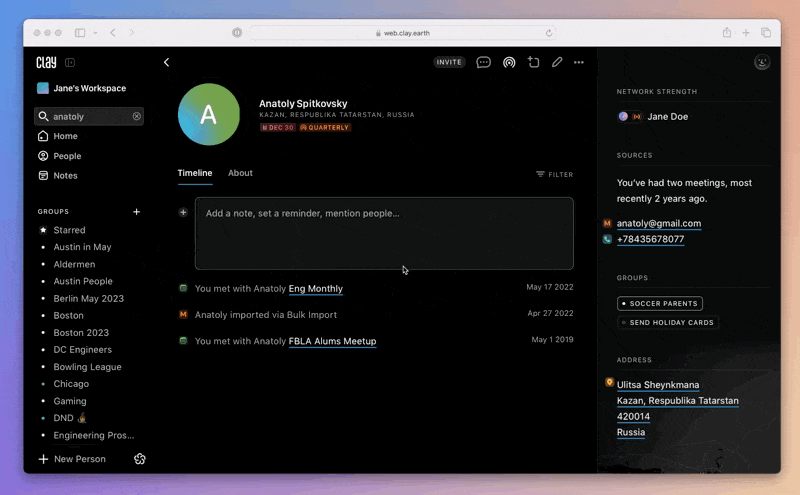Open the chat bubble icon in the toolbar
Screen dimensions: 800x495
click(x=483, y=62)
